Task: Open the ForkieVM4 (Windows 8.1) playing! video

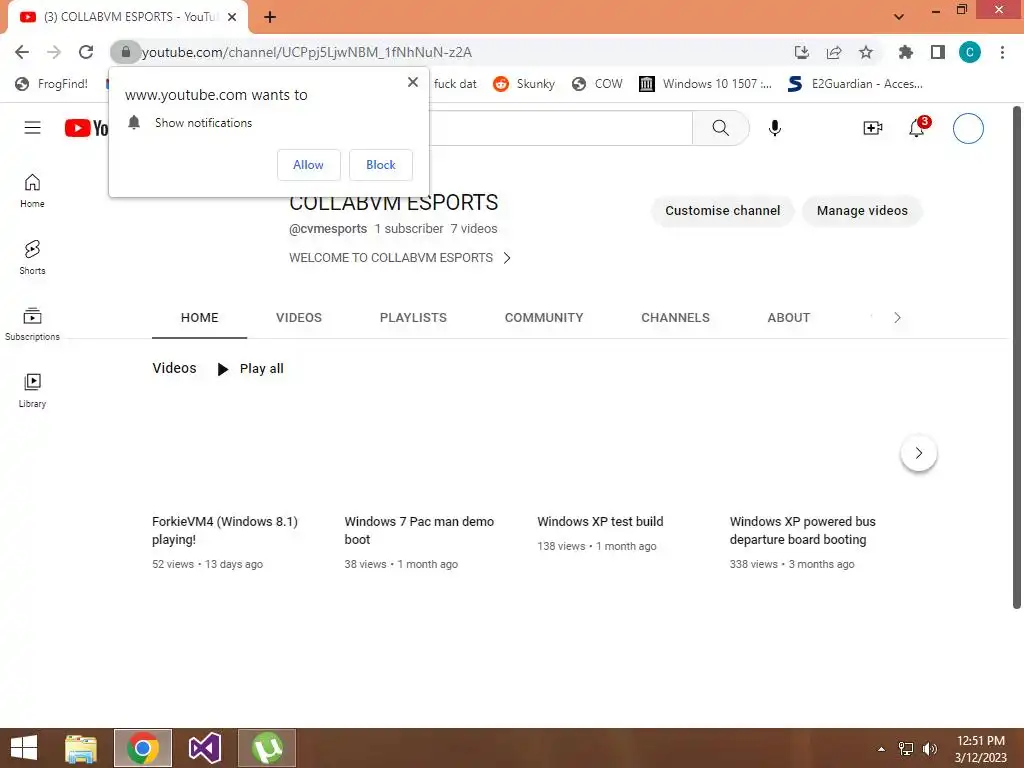Action: [225, 530]
